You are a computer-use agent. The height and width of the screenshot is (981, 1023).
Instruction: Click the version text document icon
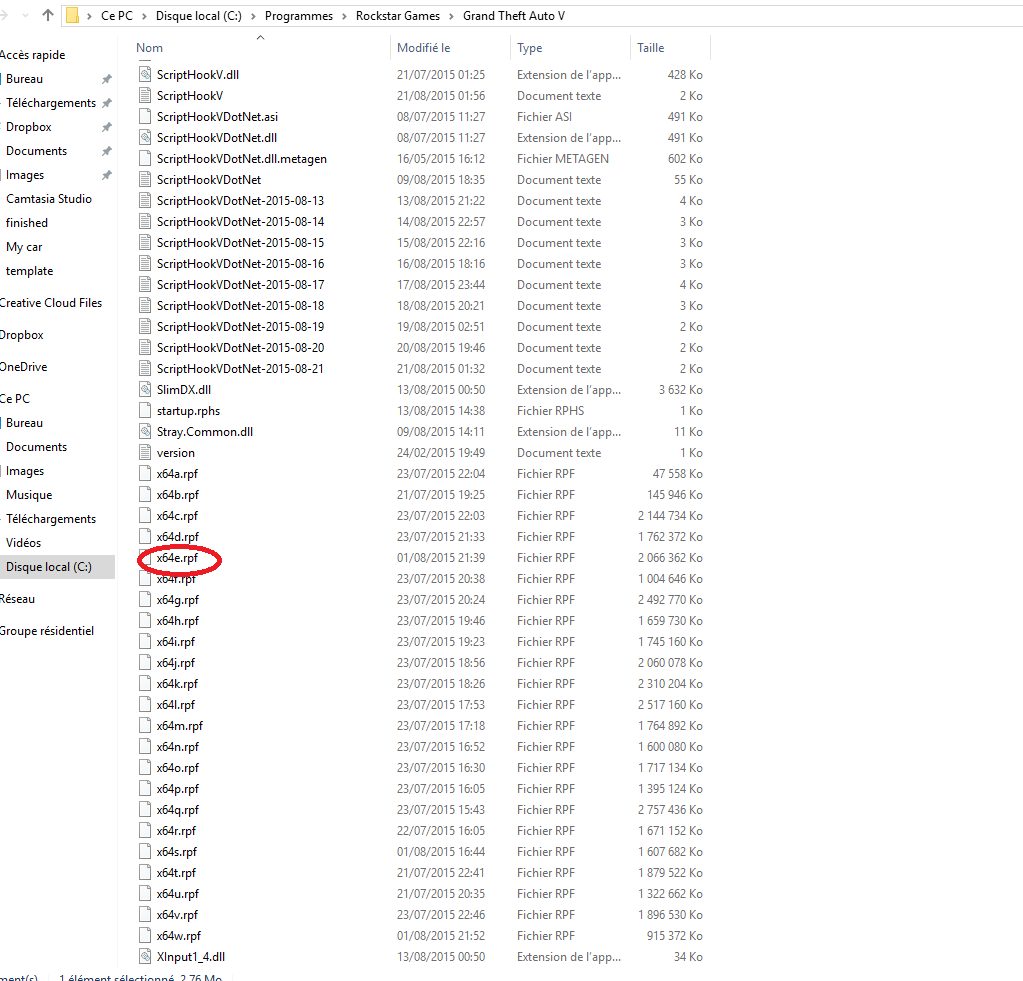tap(145, 453)
